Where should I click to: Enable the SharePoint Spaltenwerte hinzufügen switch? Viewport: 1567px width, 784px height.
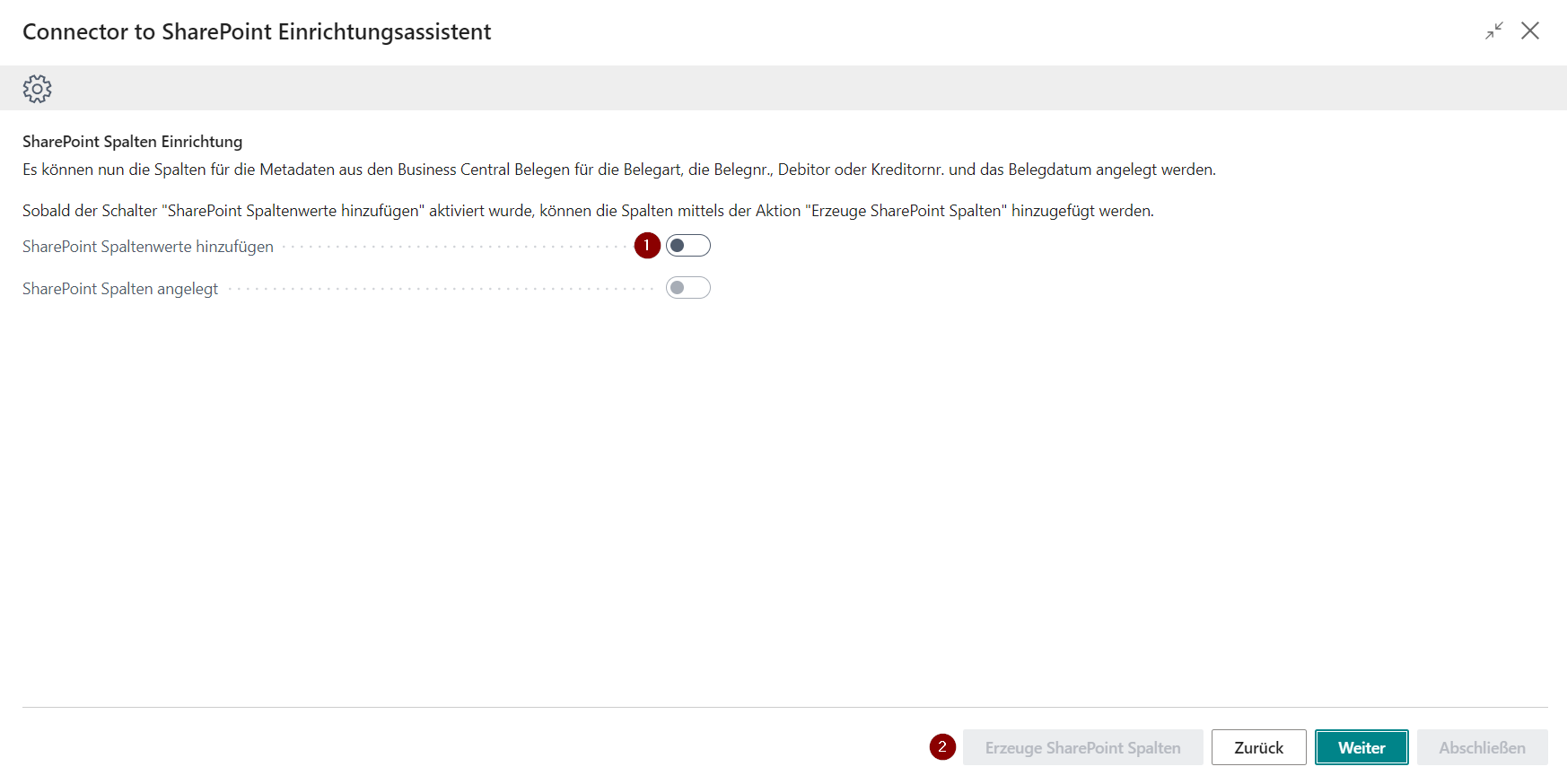click(688, 246)
